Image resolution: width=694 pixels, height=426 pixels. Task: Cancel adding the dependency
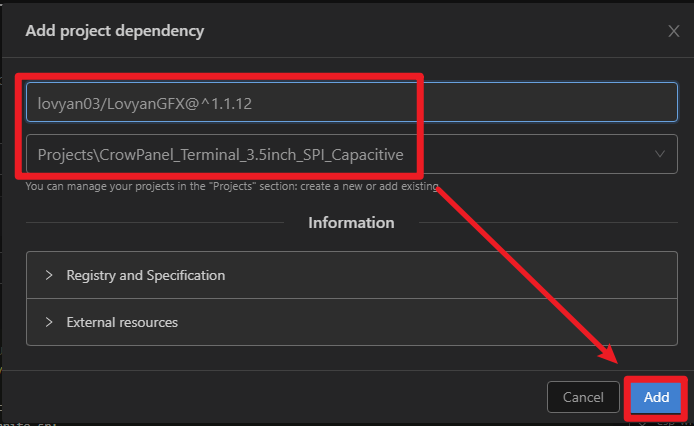[x=583, y=397]
